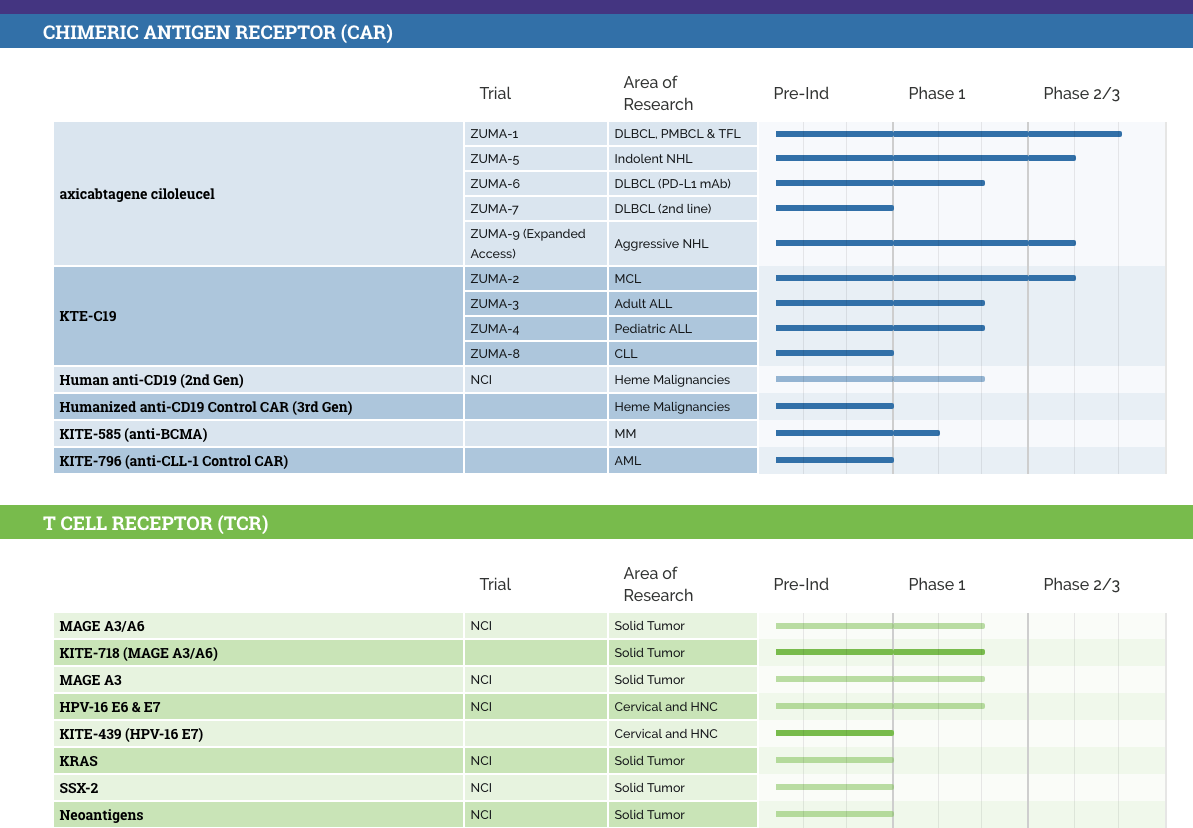
Task: Click the ZUMA-2 trial cell
Action: pyautogui.click(x=536, y=279)
